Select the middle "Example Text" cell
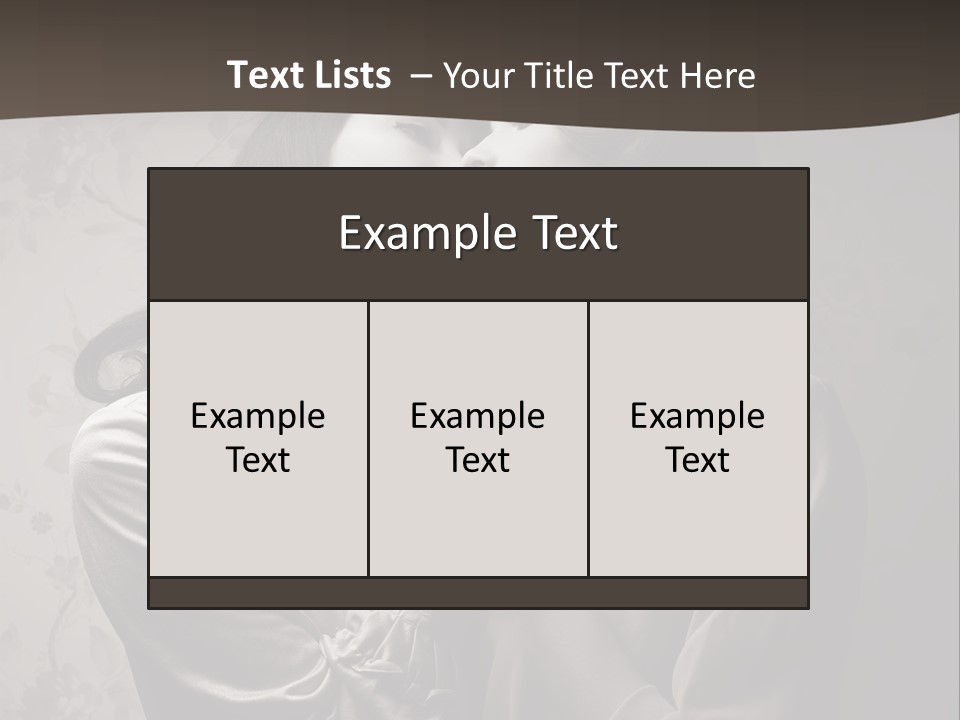The width and height of the screenshot is (960, 720). 478,438
